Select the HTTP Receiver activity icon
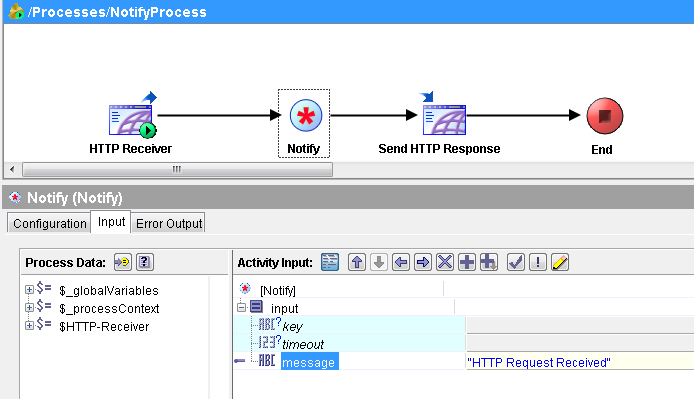 pos(132,117)
